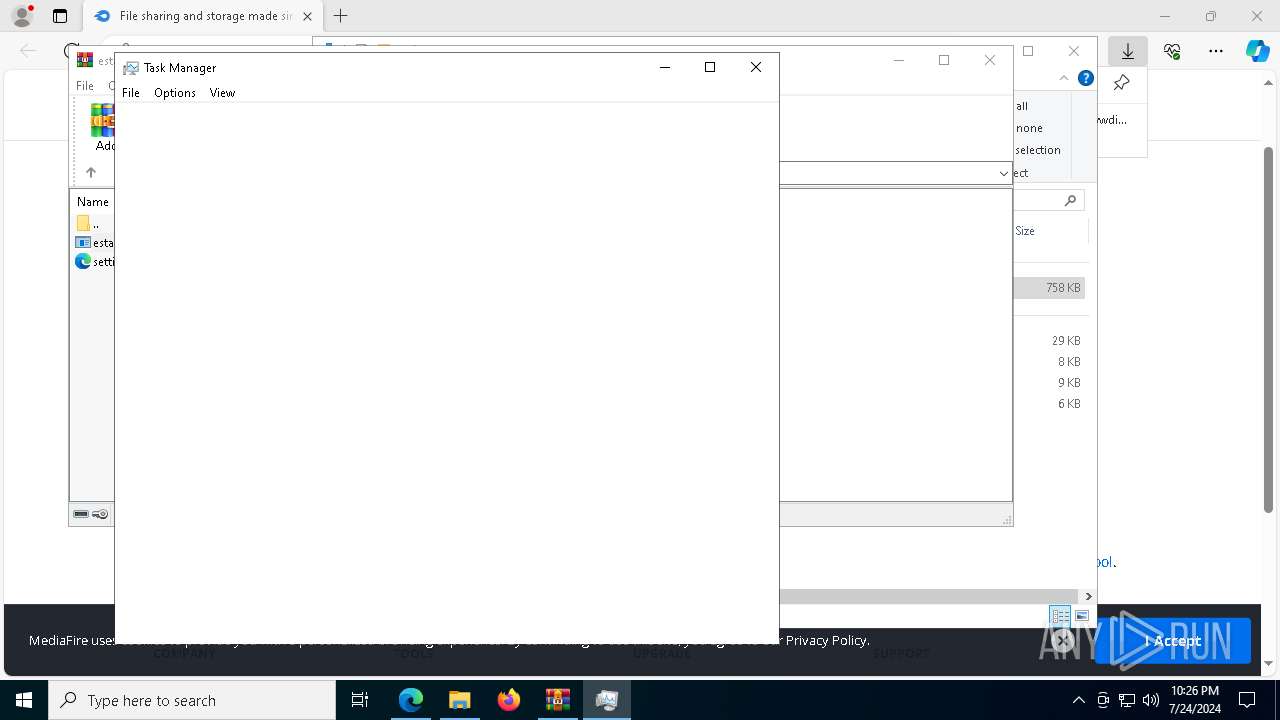Open the Windows Start menu

tap(24, 700)
